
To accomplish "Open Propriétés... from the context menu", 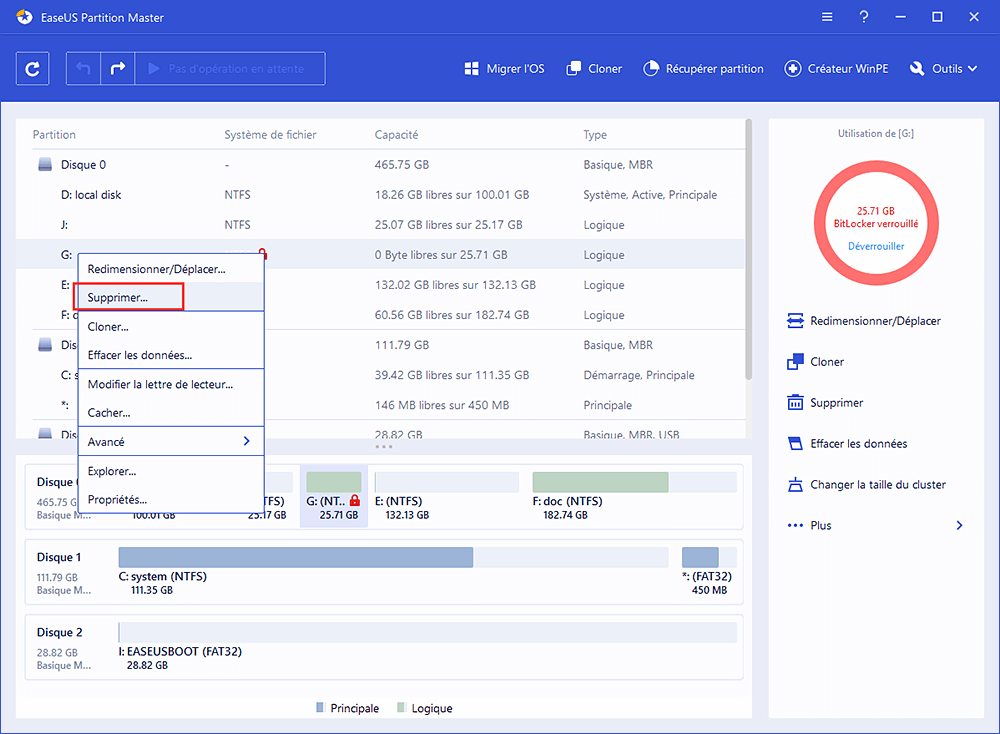I will coord(171,499).
